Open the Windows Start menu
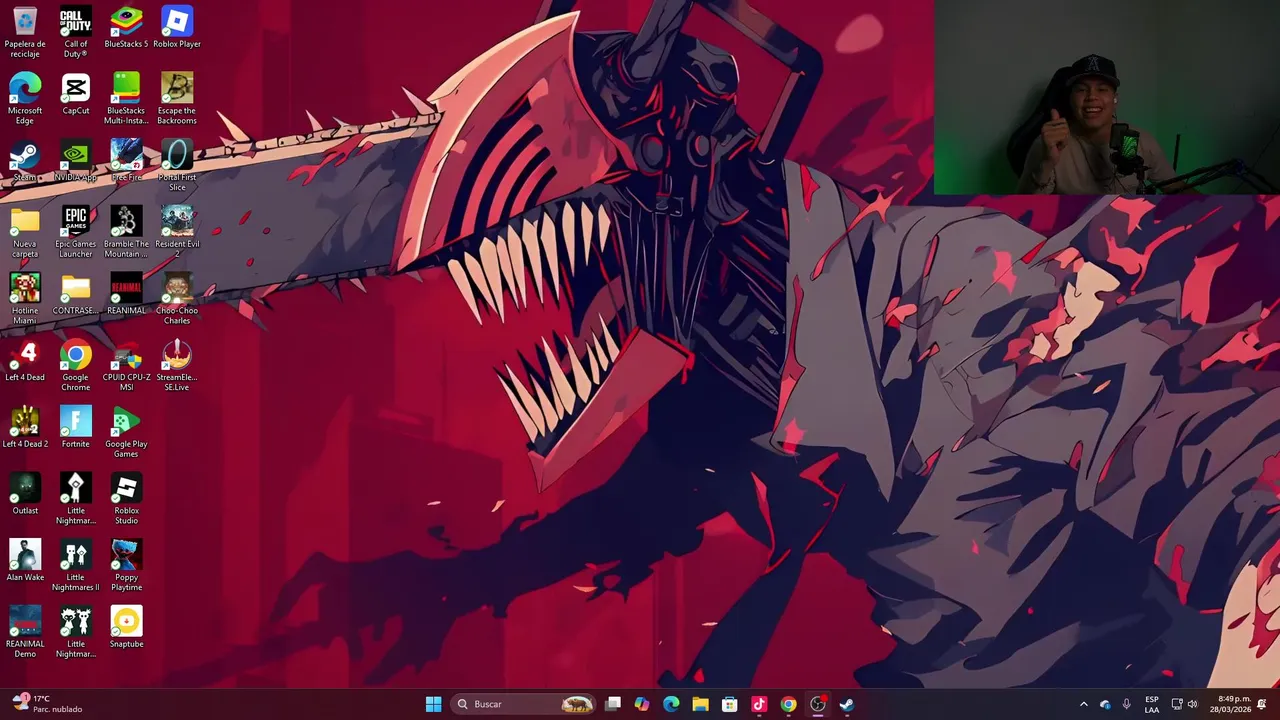 (433, 704)
